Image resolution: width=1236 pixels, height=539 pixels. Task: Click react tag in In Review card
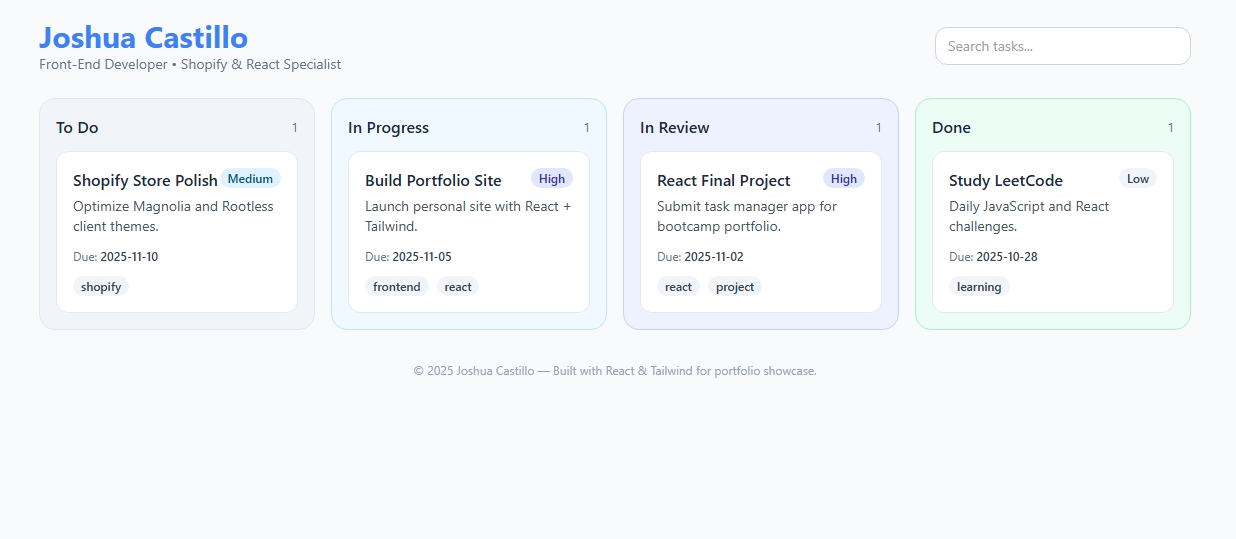pos(678,287)
